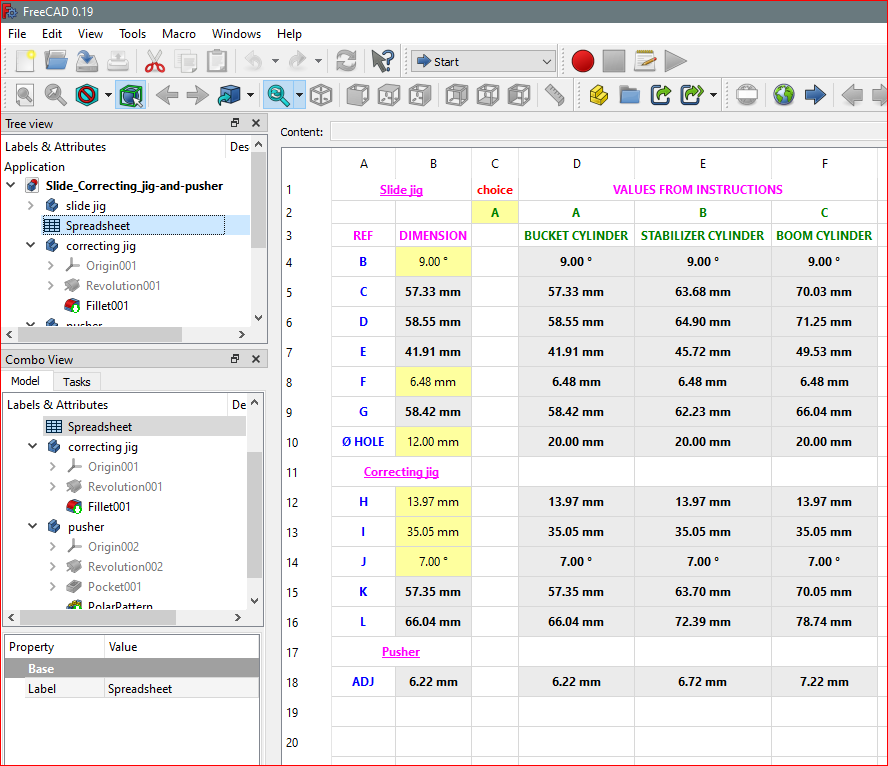The height and width of the screenshot is (766, 888).
Task: Close the Tree view panel
Action: tap(256, 123)
